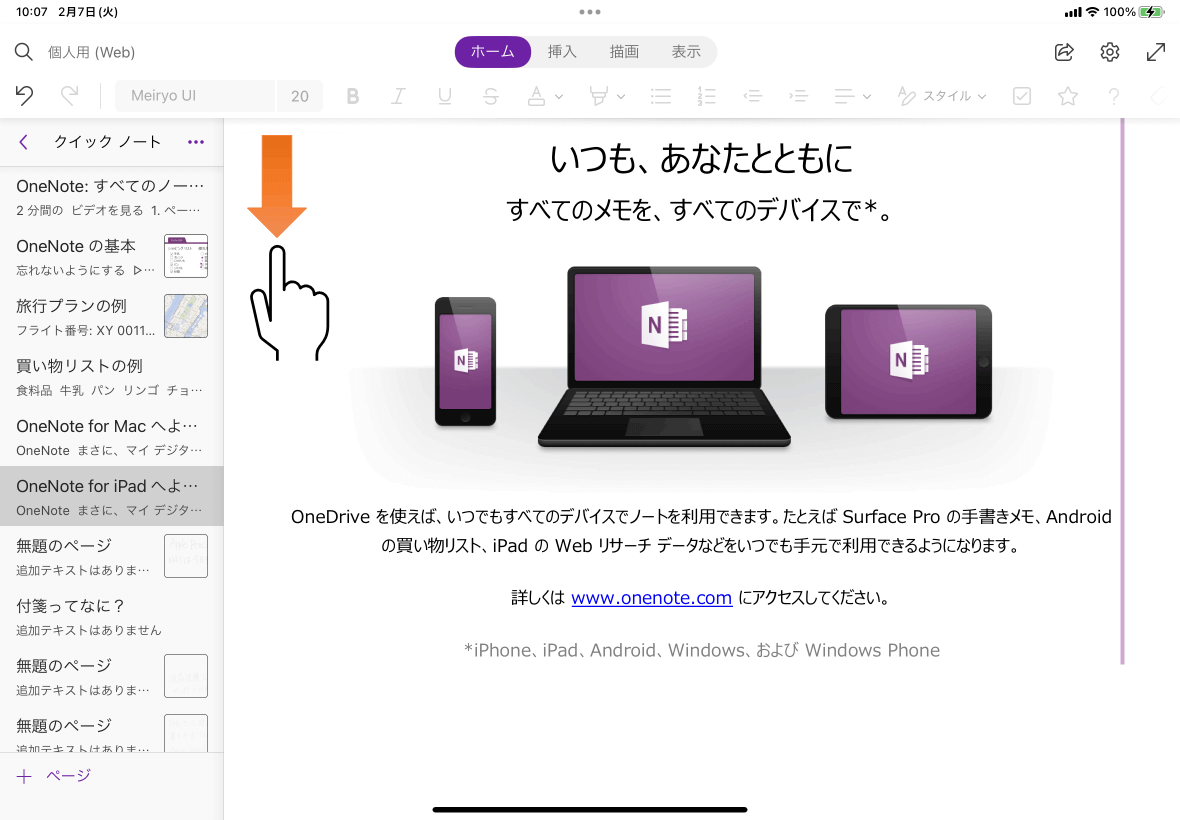Switch to the ホーム tab
The image size is (1180, 820).
coord(493,52)
